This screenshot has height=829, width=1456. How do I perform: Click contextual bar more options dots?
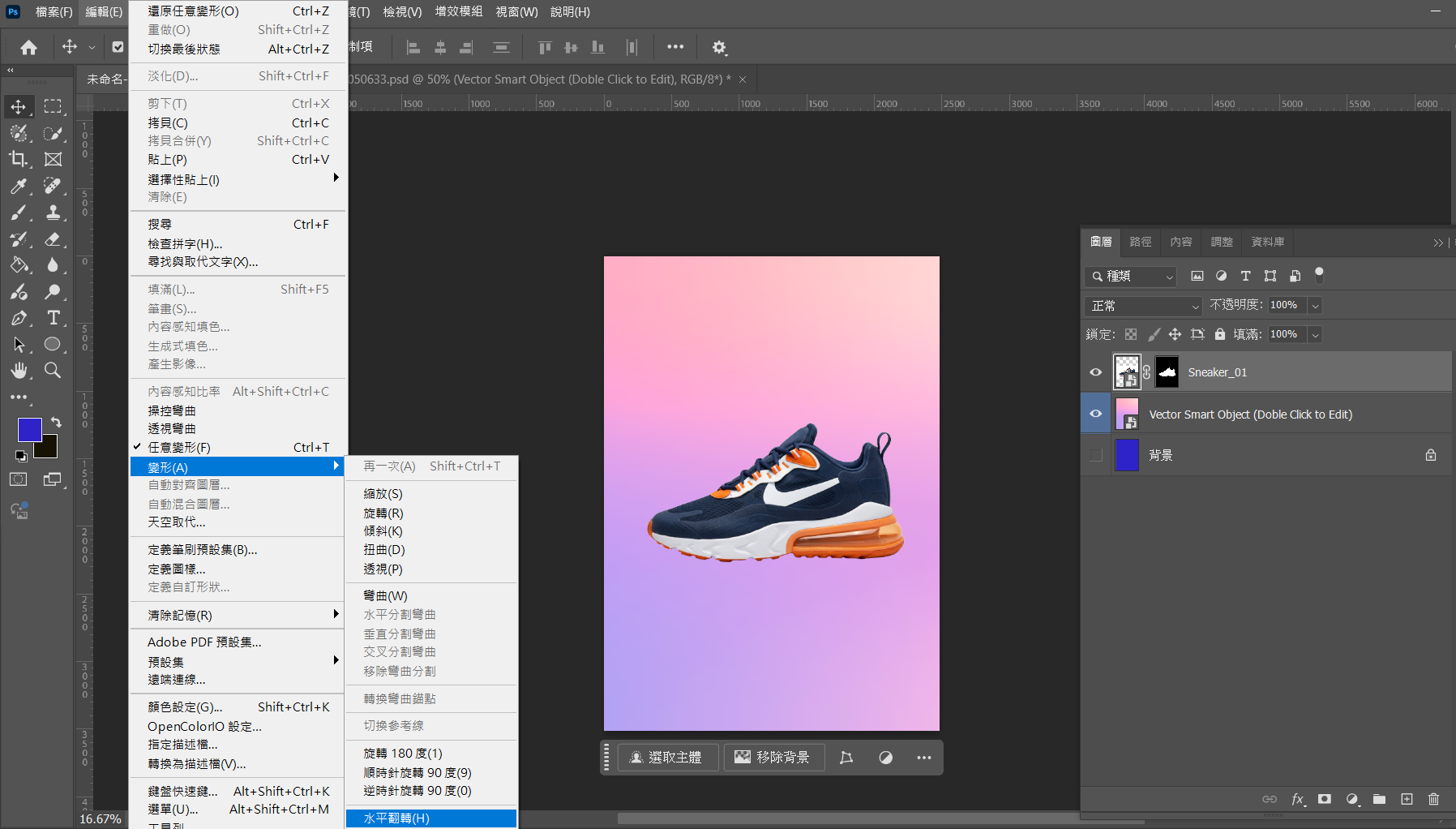[924, 758]
